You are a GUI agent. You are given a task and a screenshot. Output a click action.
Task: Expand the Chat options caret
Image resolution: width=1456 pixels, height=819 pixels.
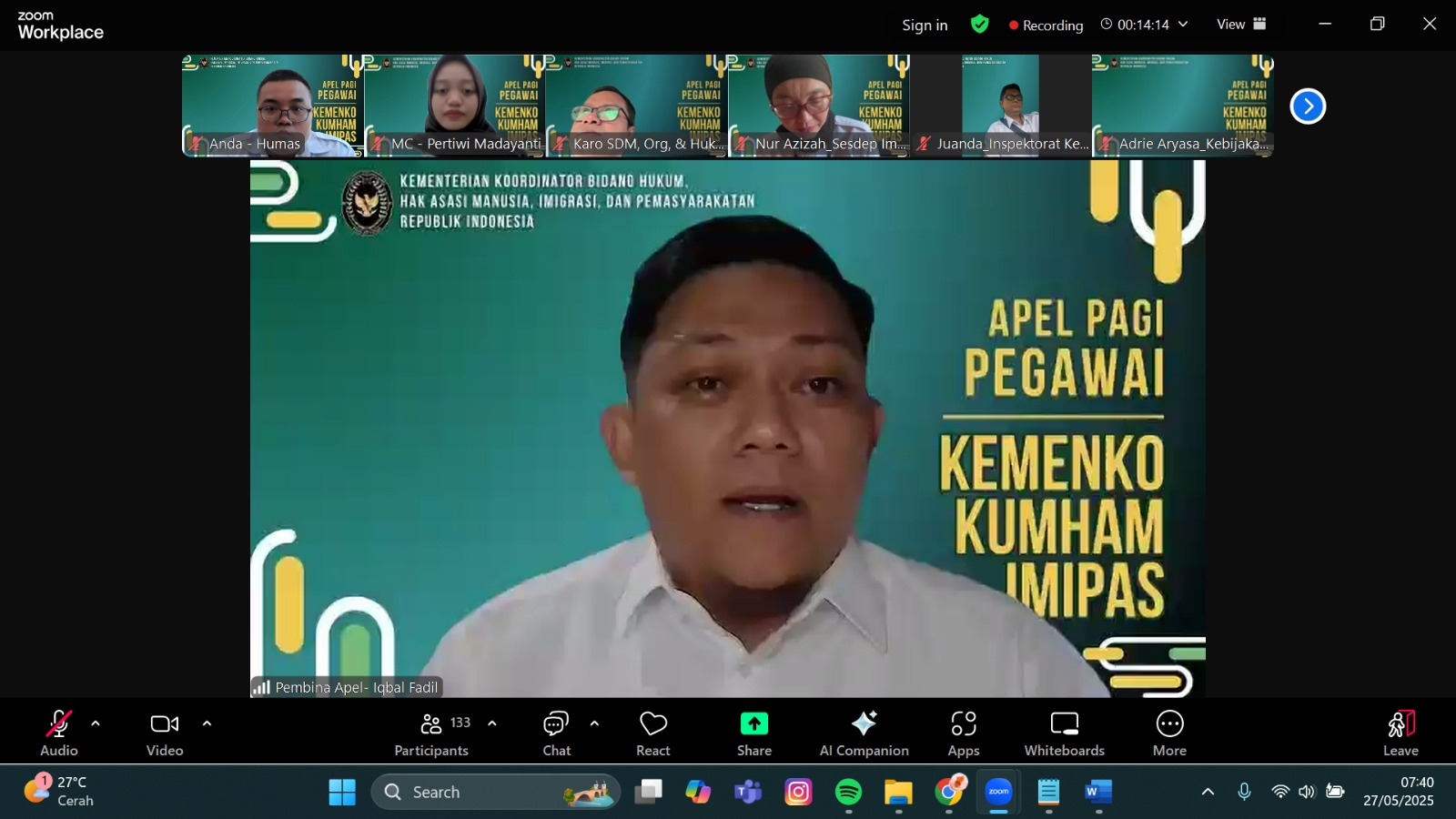click(x=594, y=724)
